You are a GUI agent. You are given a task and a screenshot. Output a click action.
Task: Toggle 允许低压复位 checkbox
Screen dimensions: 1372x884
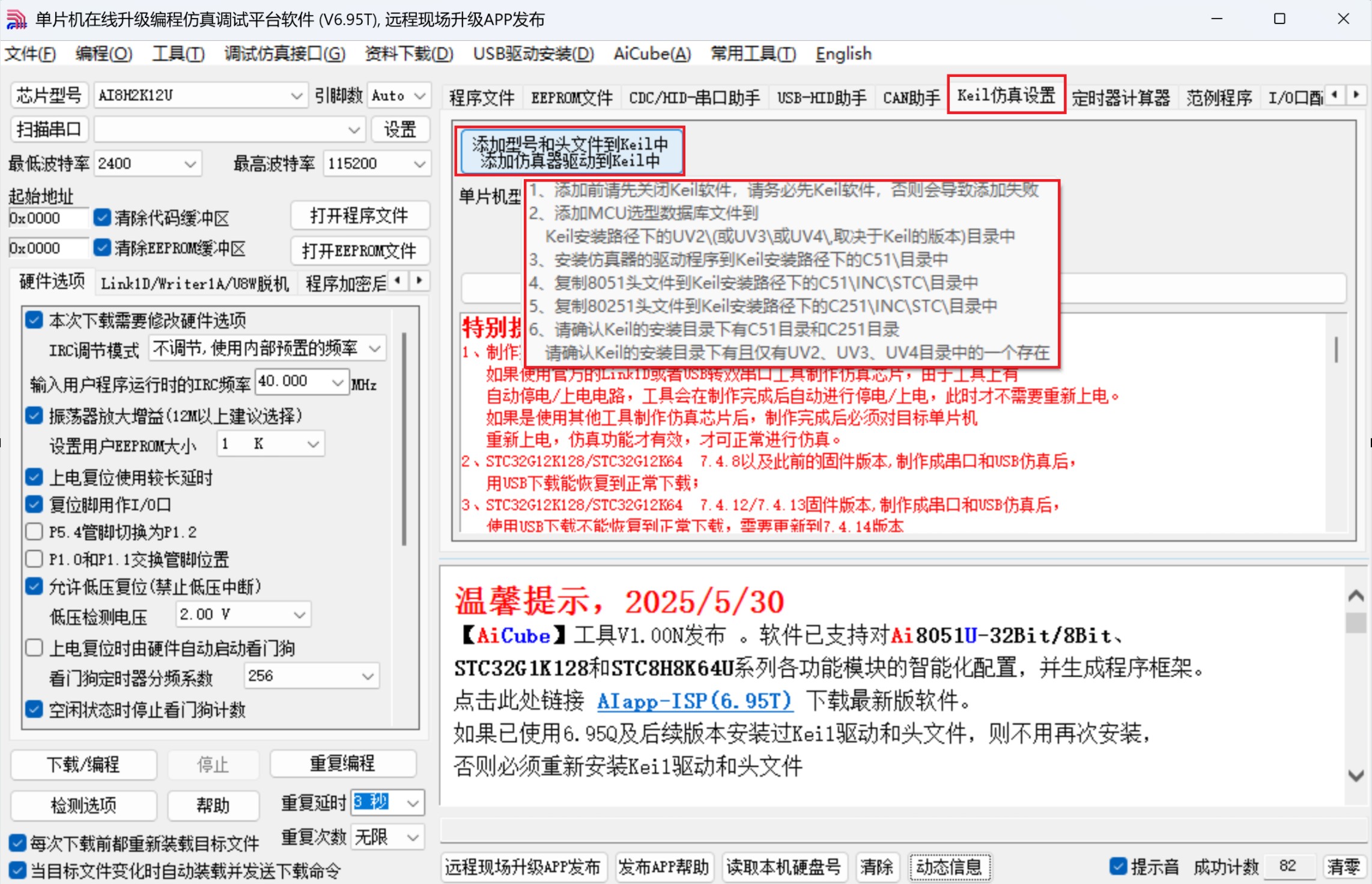(34, 586)
